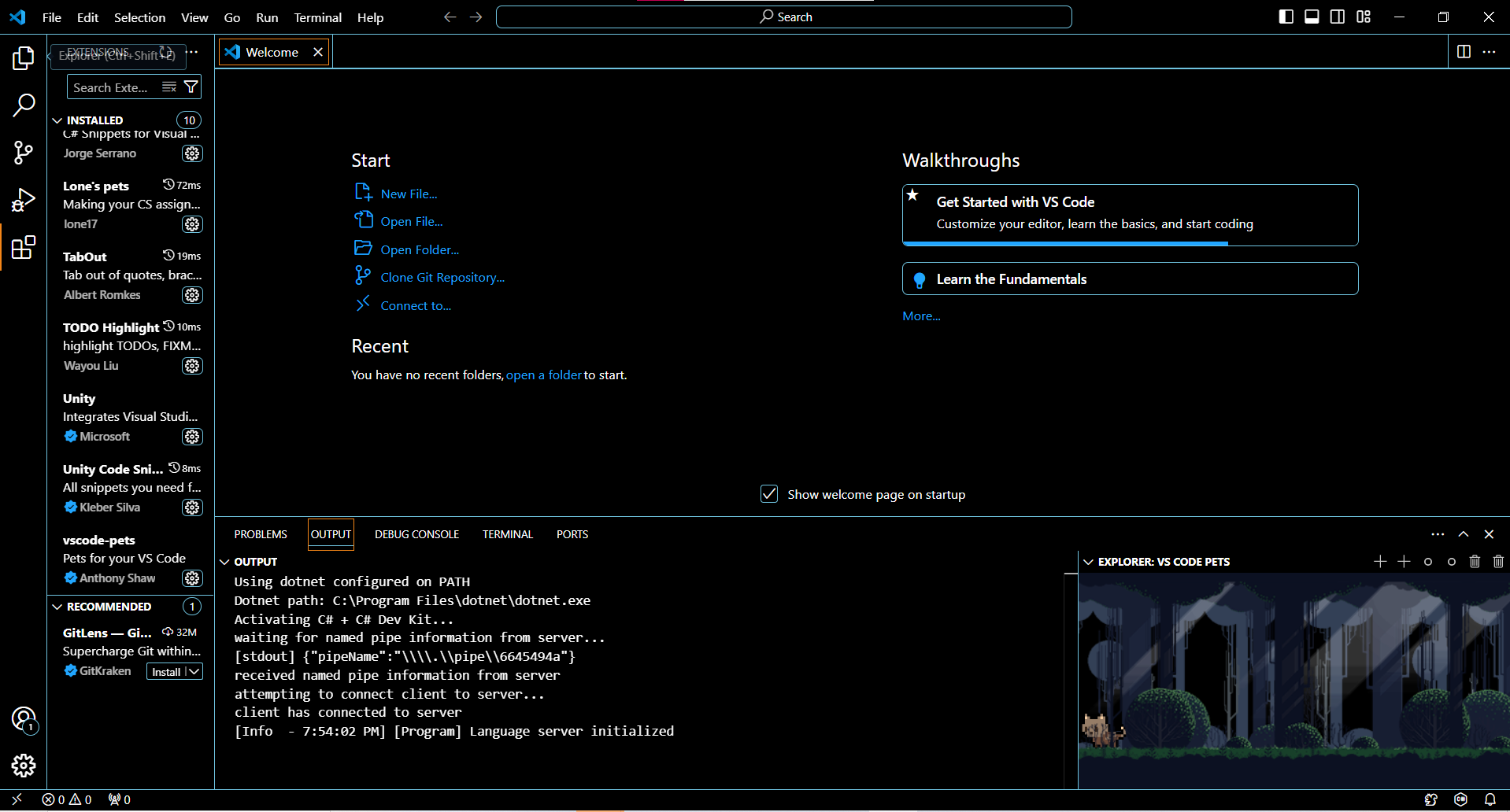Toggle Show welcome page on startup checkbox

coord(769,494)
